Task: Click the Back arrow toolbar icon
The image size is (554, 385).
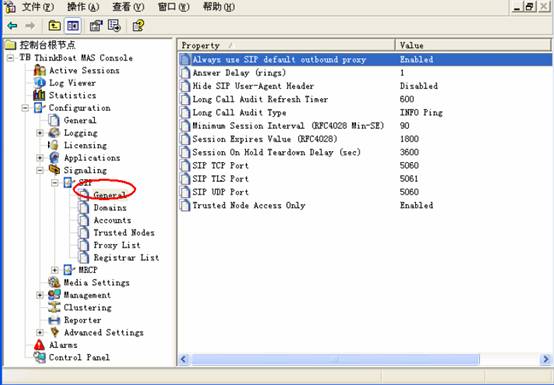Action: [12, 25]
